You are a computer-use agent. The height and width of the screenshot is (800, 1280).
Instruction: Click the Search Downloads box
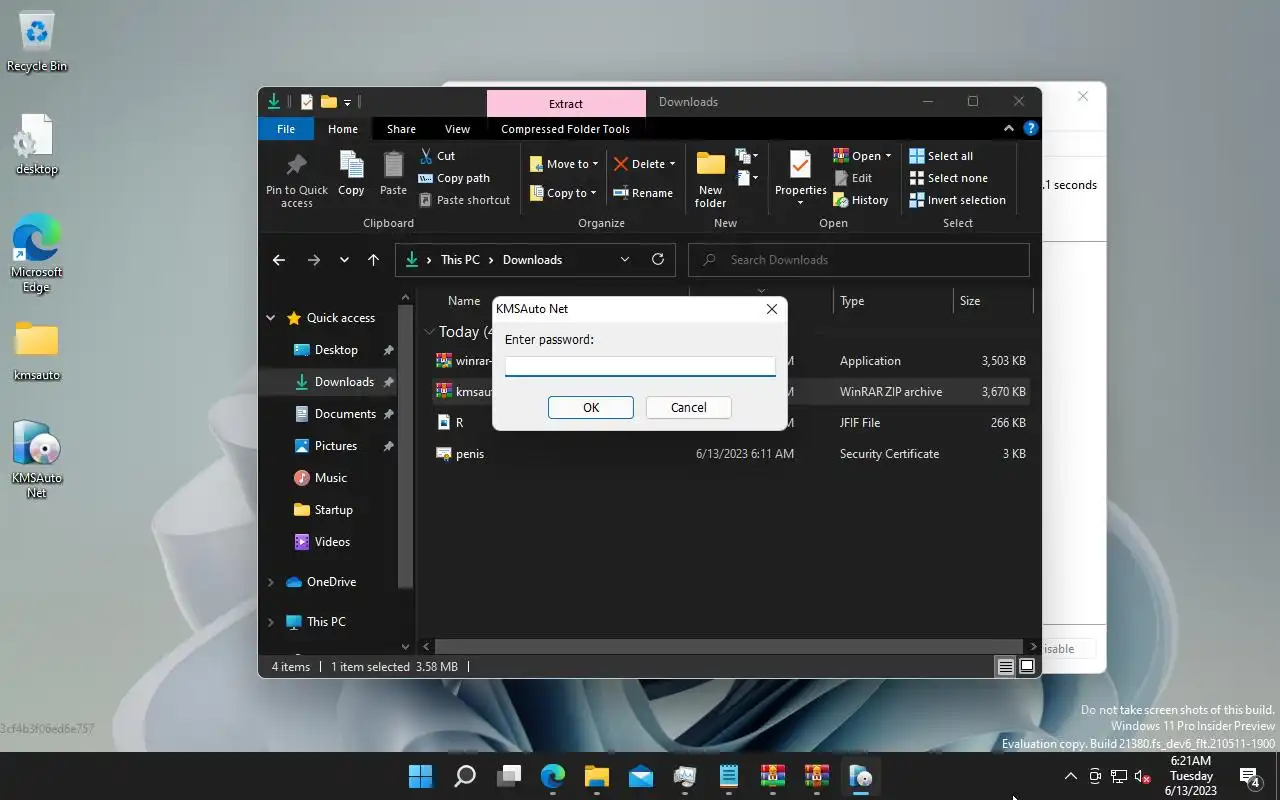coord(859,260)
